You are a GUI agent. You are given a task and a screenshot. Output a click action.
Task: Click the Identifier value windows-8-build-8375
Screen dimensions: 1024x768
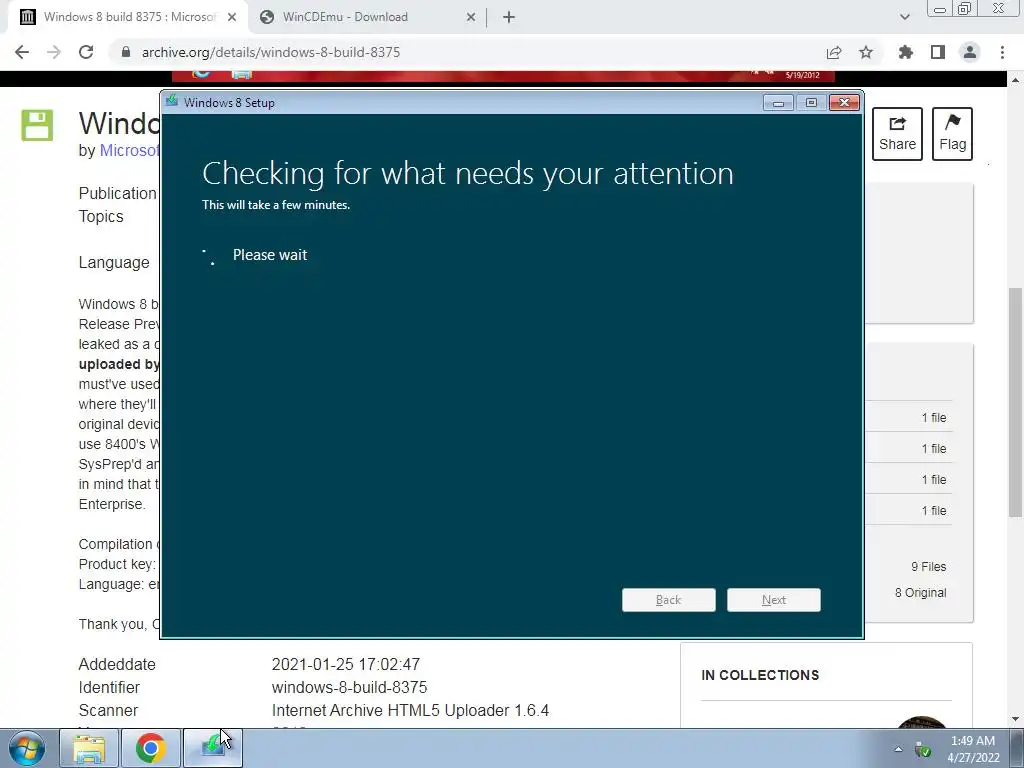tap(349, 687)
